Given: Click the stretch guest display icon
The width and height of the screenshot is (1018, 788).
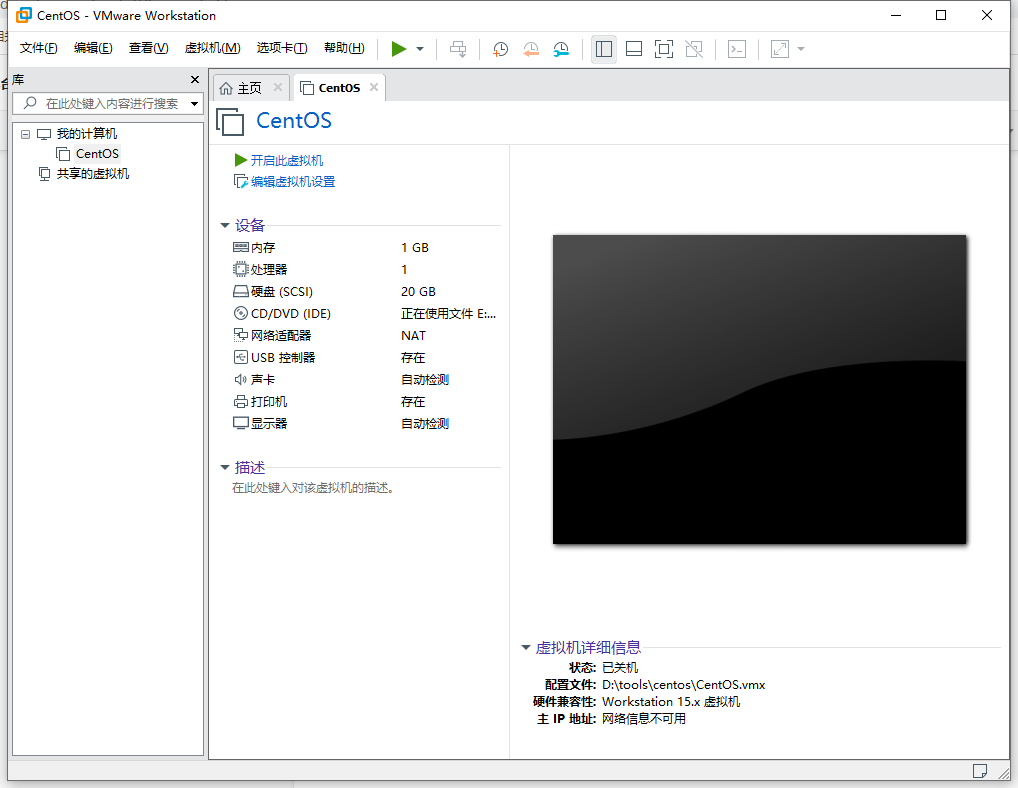Looking at the screenshot, I should coord(780,49).
